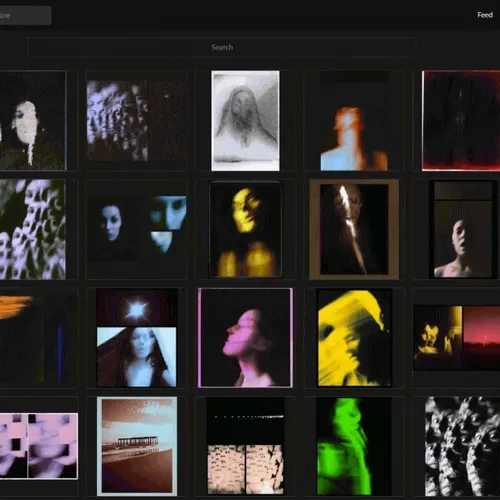Open the yellow figure and red sunset thumbnail
The height and width of the screenshot is (500, 500).
(x=457, y=338)
